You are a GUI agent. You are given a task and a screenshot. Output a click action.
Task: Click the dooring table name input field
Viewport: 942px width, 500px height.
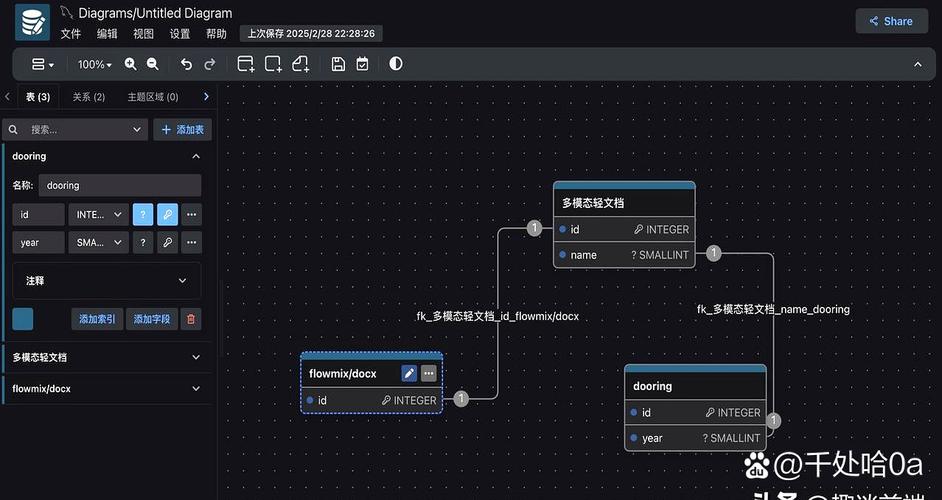coord(120,185)
